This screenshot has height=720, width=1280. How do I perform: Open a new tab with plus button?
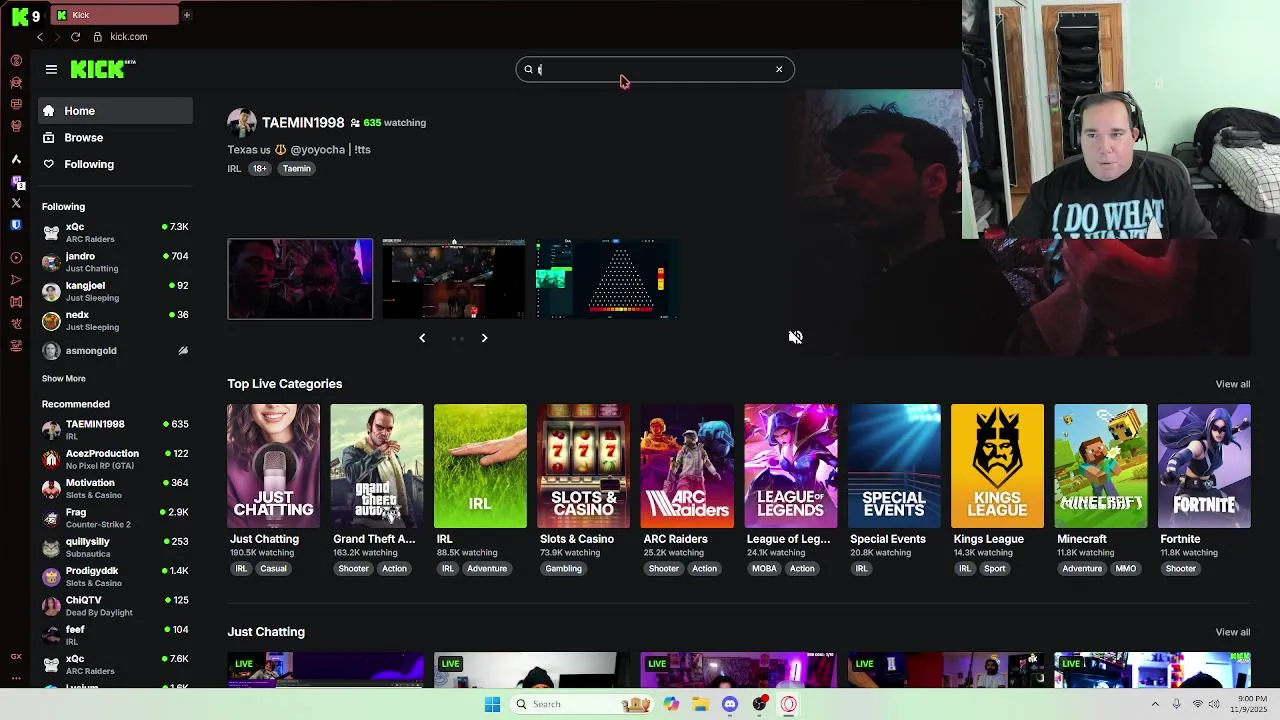pyautogui.click(x=186, y=15)
